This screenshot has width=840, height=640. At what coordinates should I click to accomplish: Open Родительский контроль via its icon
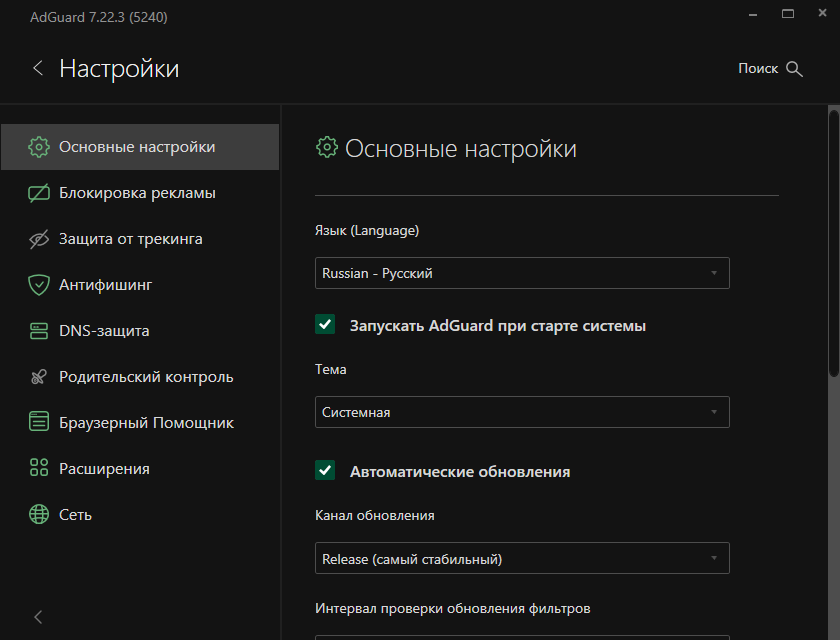(39, 376)
